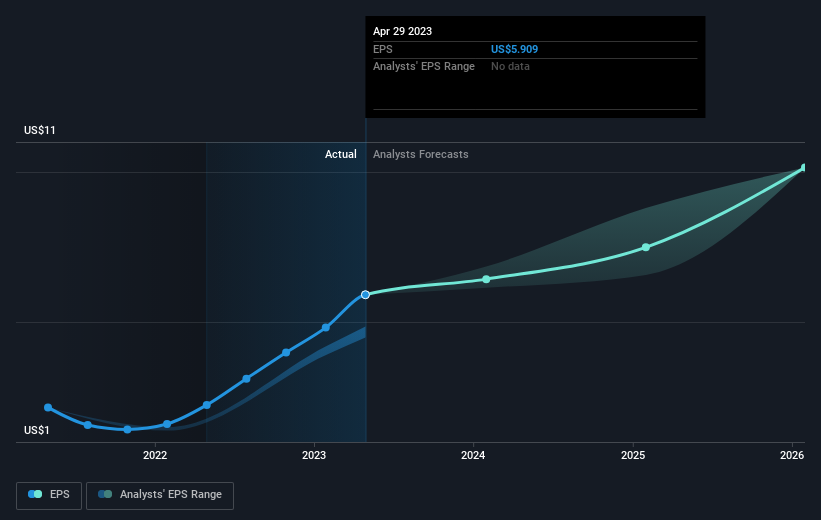This screenshot has width=821, height=520.
Task: Click the Apr 29 2023 tooltip date
Action: pyautogui.click(x=402, y=31)
